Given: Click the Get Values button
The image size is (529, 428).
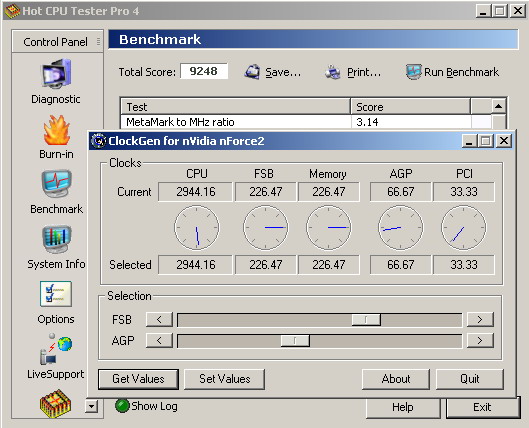Looking at the screenshot, I should pyautogui.click(x=138, y=379).
